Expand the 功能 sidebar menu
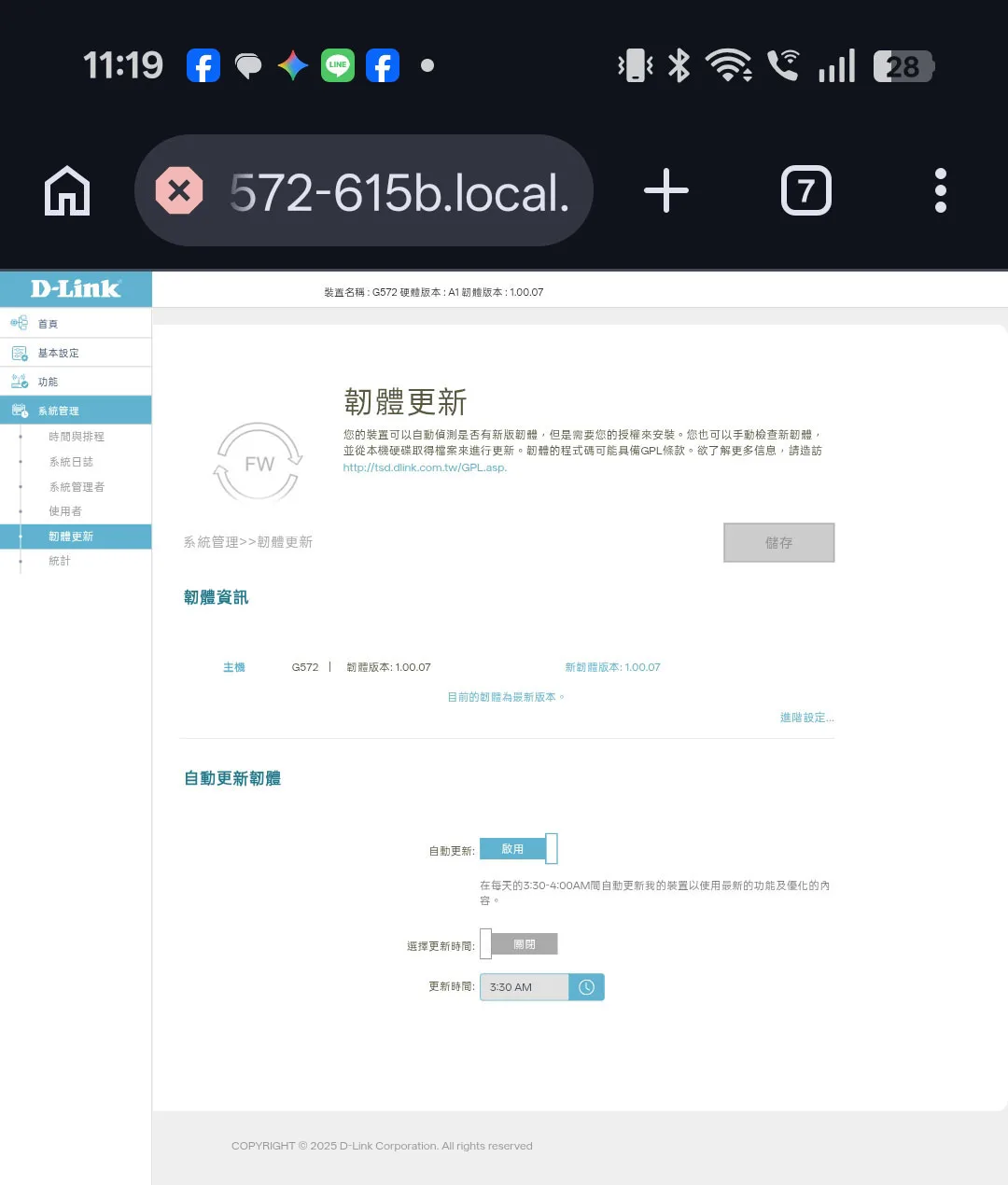Viewport: 1008px width, 1185px height. 76,382
